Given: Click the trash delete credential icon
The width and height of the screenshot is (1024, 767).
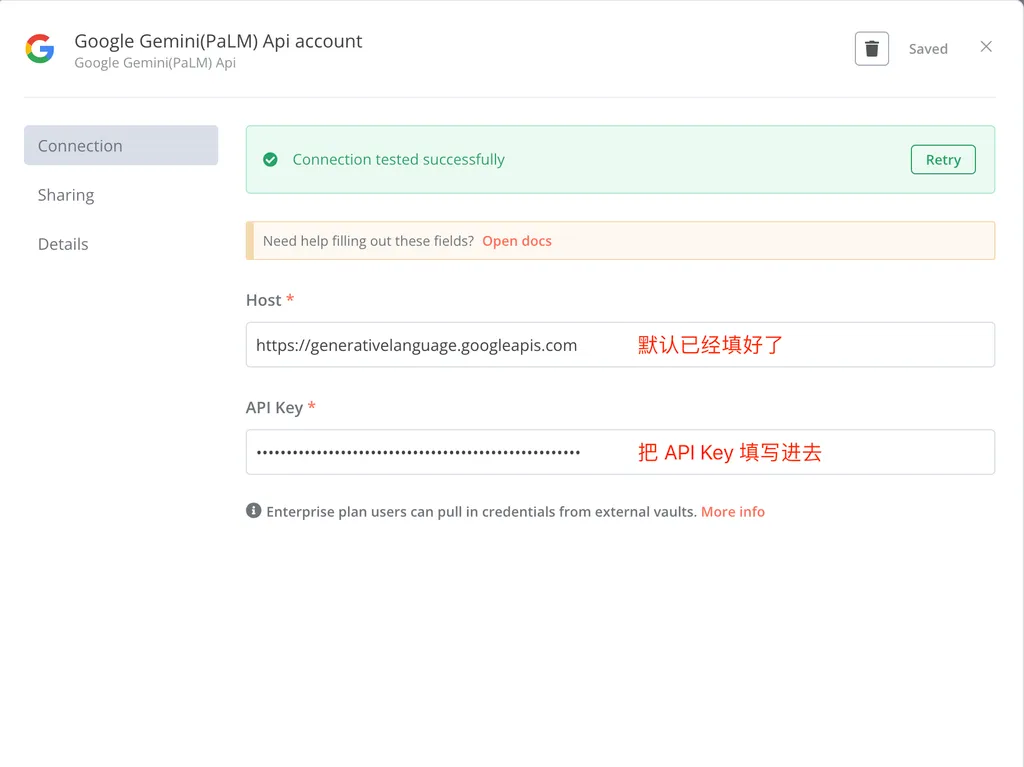Looking at the screenshot, I should coord(872,48).
